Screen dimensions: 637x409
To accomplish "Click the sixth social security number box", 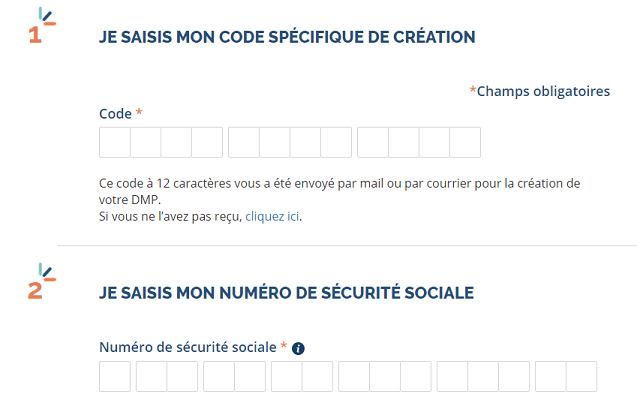I will pyautogui.click(x=286, y=376).
